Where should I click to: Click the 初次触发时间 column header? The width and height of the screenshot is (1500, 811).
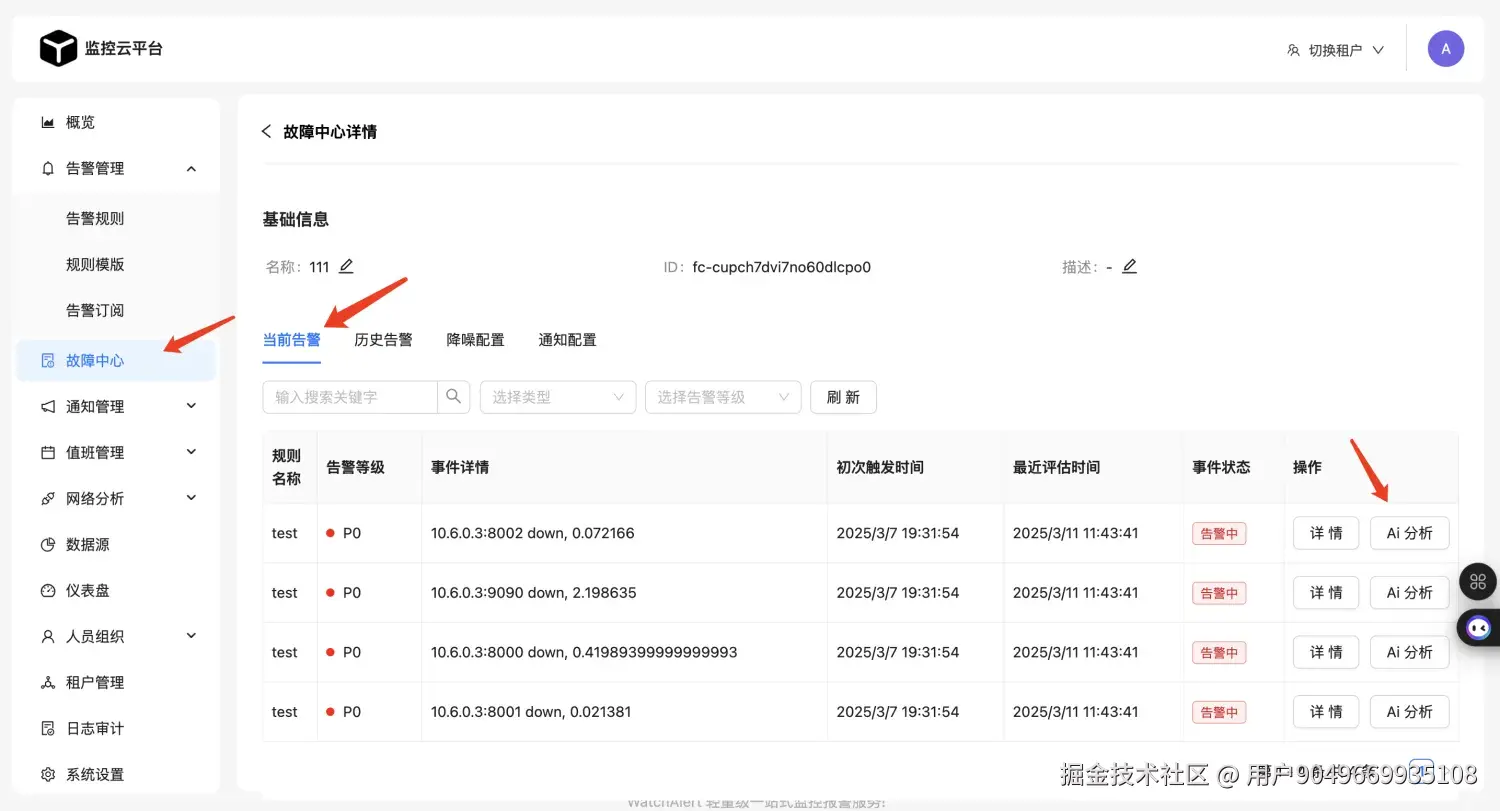coord(880,467)
